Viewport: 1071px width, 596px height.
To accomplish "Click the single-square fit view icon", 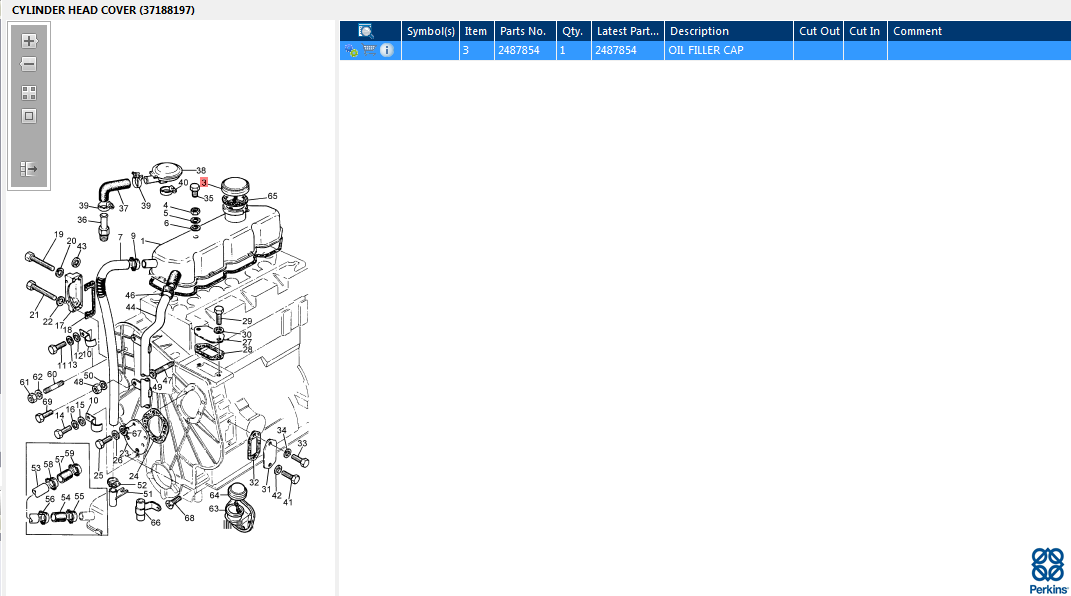I will pos(29,116).
